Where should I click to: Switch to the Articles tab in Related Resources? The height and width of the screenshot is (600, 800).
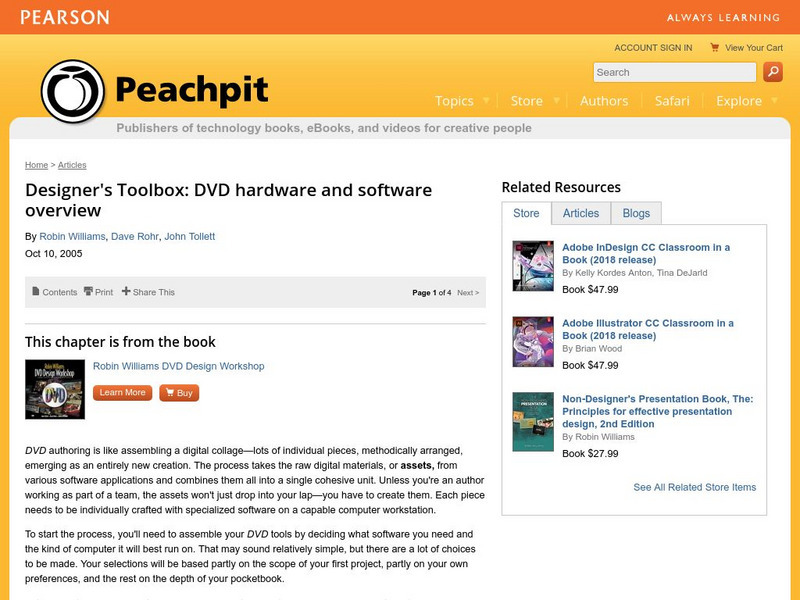(x=581, y=213)
